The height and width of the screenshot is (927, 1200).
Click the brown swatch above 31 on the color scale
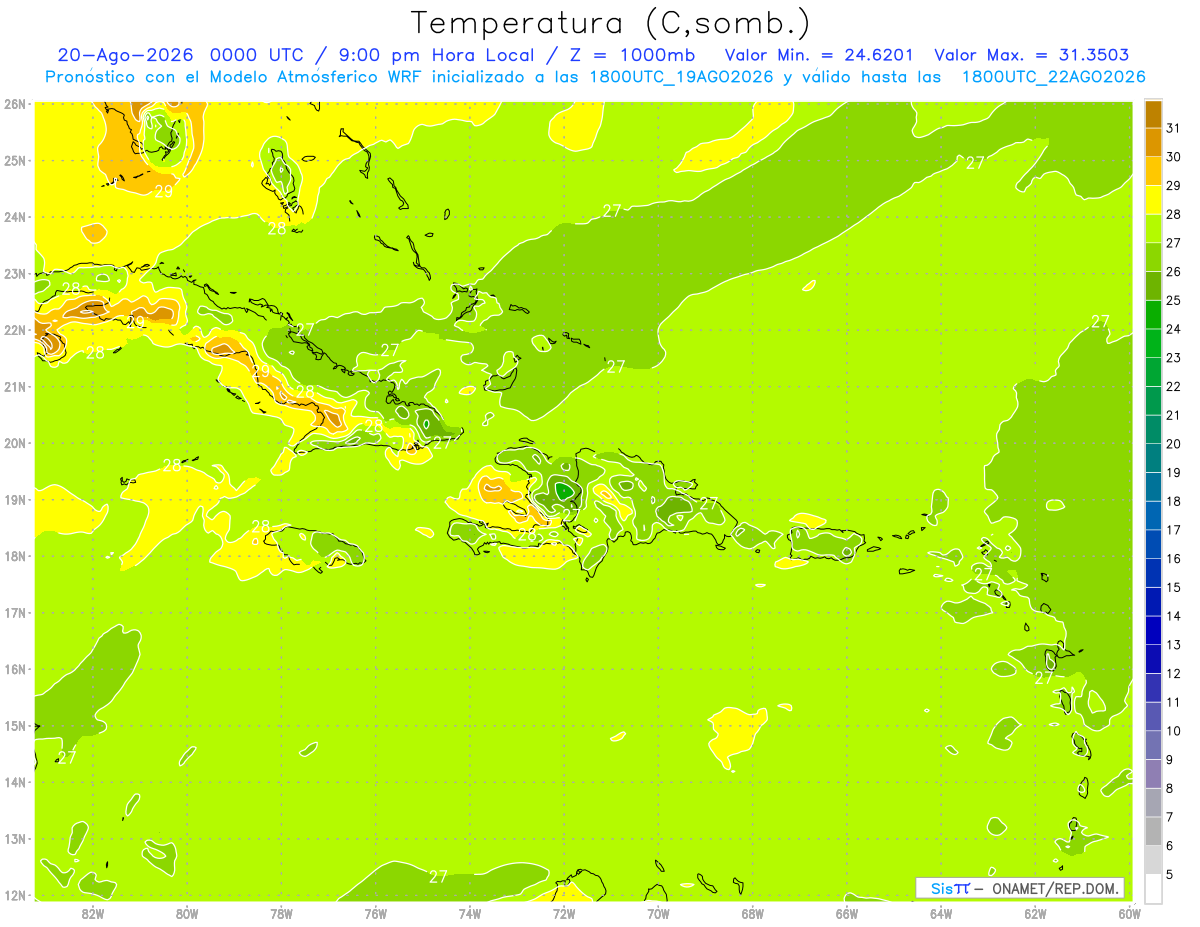pos(1153,114)
